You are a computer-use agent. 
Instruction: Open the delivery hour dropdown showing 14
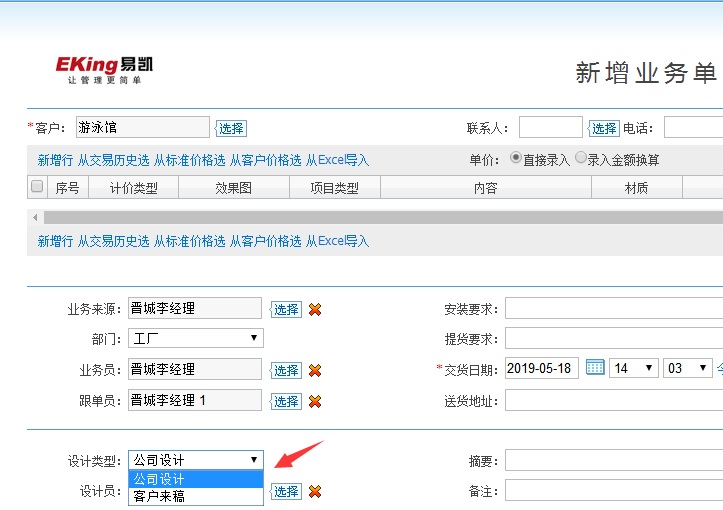634,368
